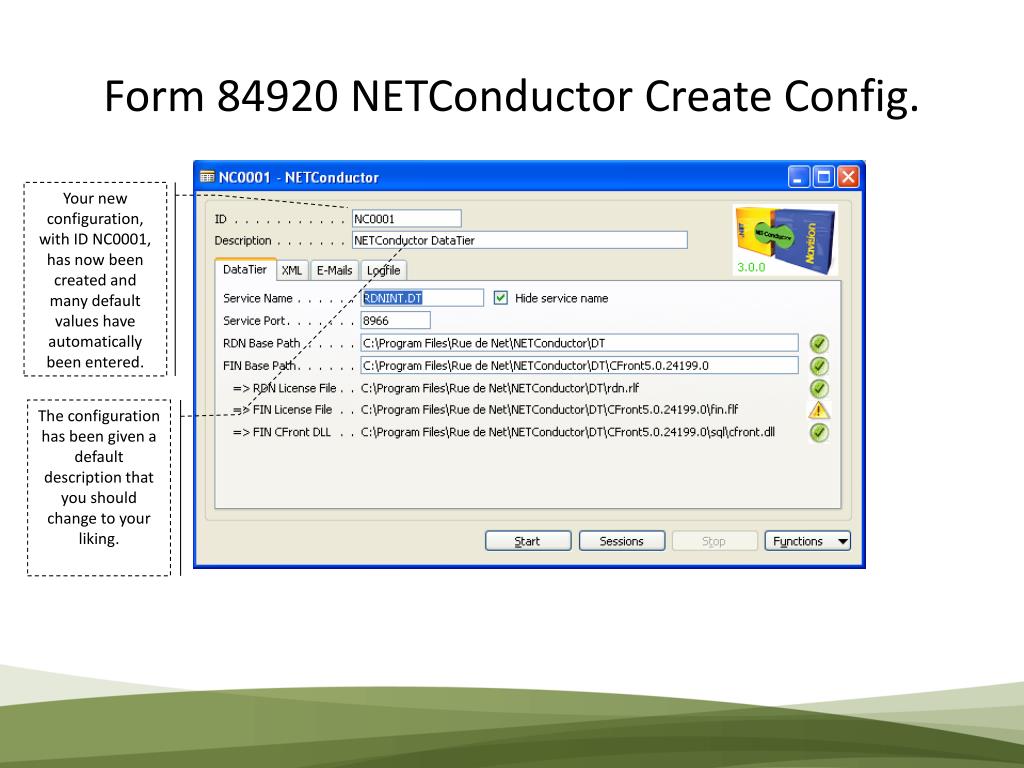Click the NETConductor window title bar icon
Image resolution: width=1024 pixels, height=768 pixels.
(x=207, y=177)
